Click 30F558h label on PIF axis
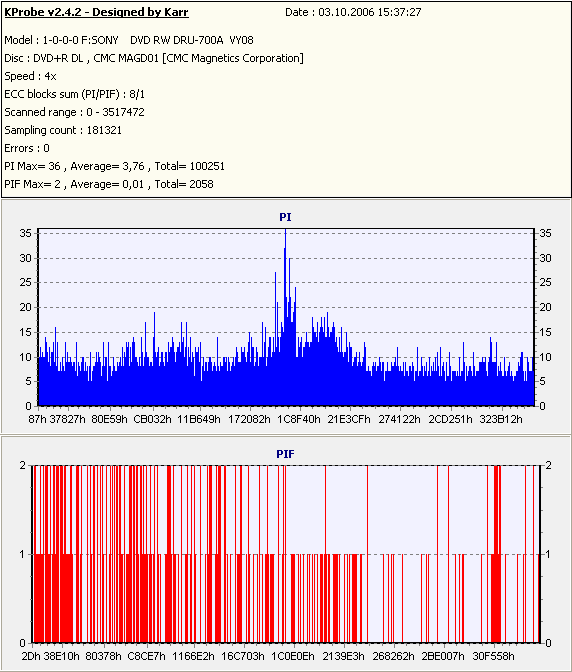The image size is (572, 672). point(493,656)
